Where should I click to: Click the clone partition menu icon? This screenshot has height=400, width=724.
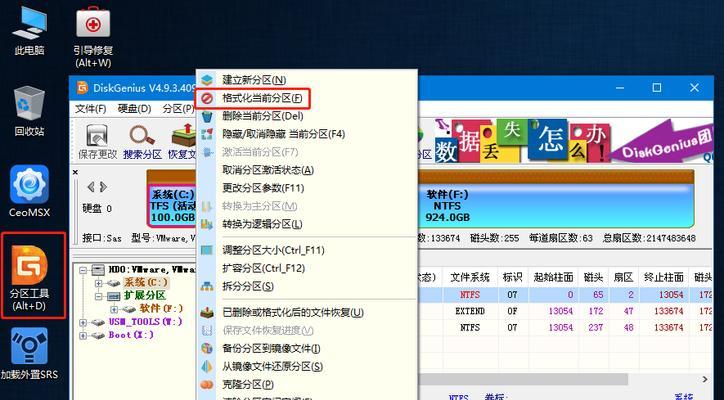pyautogui.click(x=207, y=384)
